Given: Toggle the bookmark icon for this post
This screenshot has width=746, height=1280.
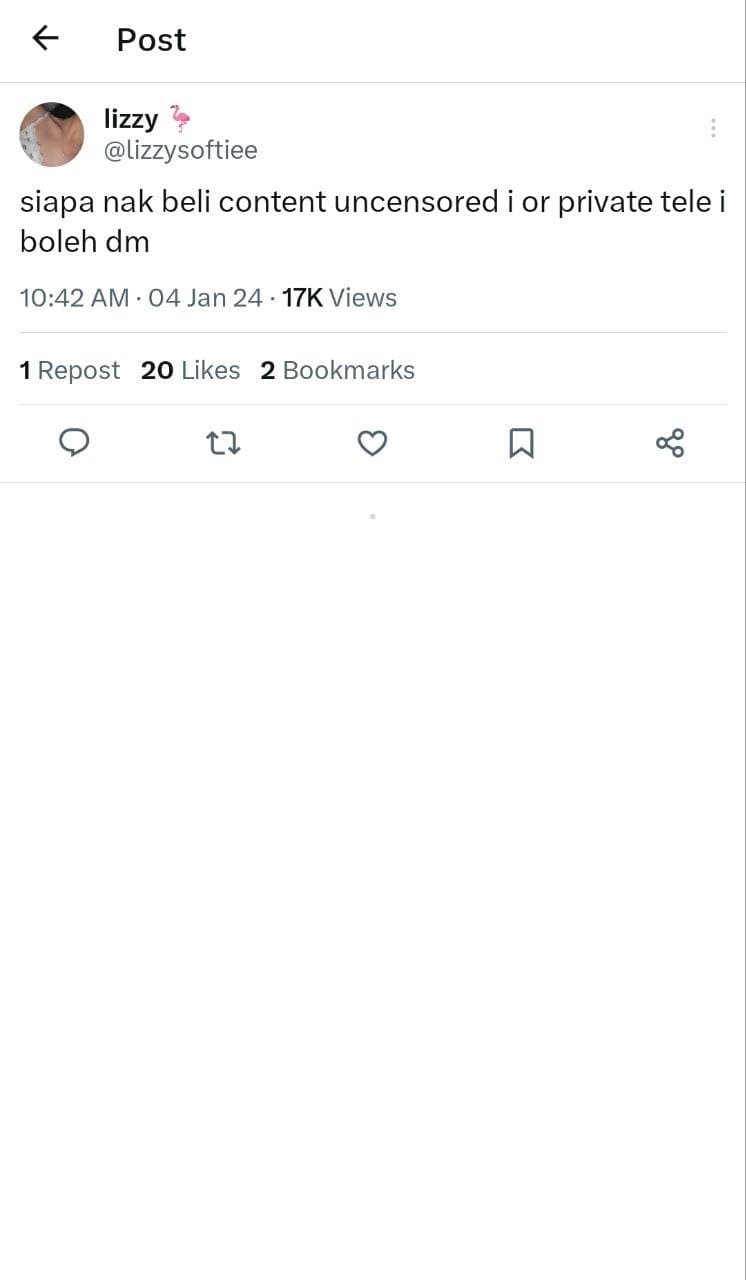Looking at the screenshot, I should (521, 443).
